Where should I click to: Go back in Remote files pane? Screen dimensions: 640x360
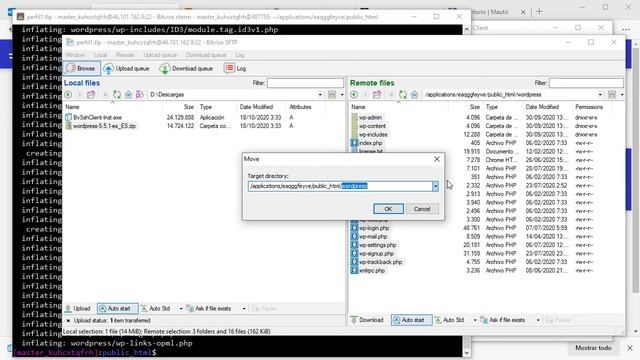pyautogui.click(x=354, y=95)
